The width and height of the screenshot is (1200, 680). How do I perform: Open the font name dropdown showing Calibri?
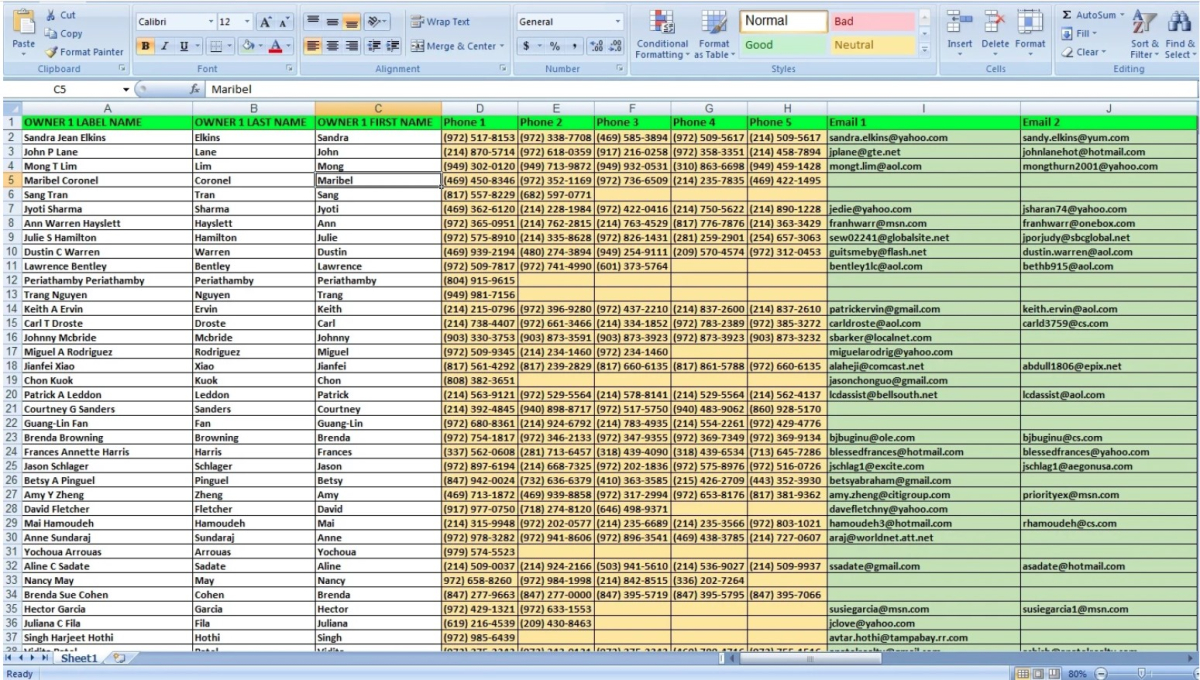(x=173, y=21)
